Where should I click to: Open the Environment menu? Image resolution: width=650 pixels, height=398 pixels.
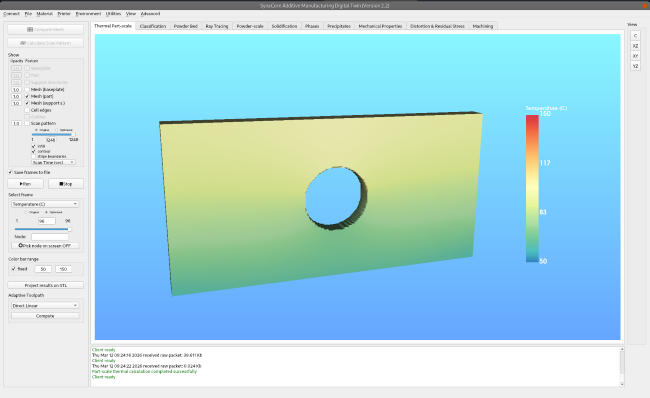pyautogui.click(x=88, y=14)
